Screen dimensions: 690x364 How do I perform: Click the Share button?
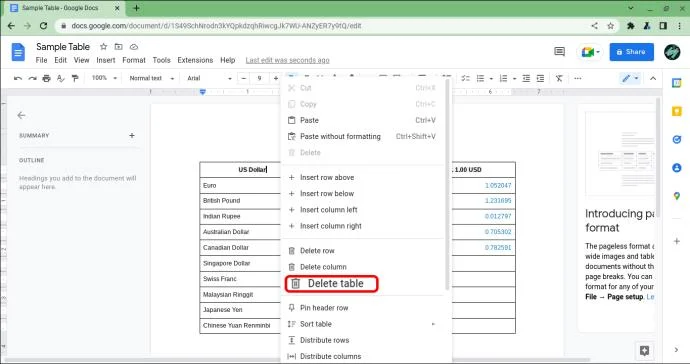pyautogui.click(x=631, y=52)
